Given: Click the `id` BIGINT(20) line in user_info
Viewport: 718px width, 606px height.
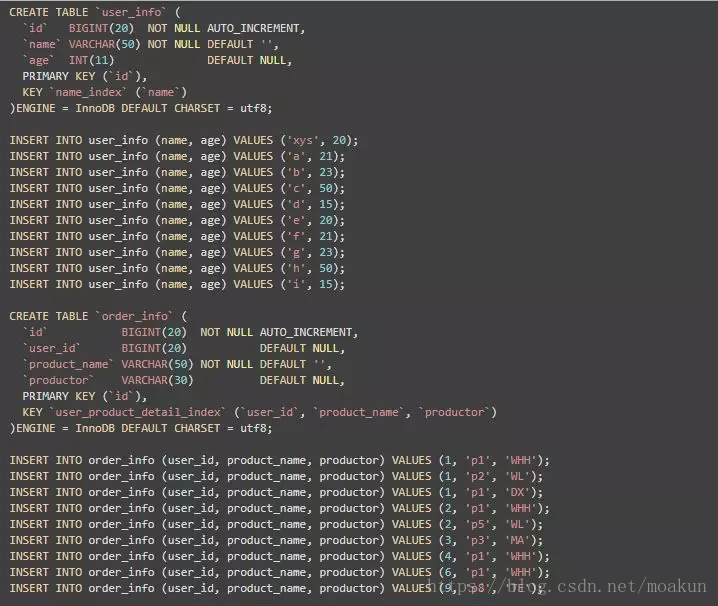Looking at the screenshot, I should pyautogui.click(x=163, y=28).
